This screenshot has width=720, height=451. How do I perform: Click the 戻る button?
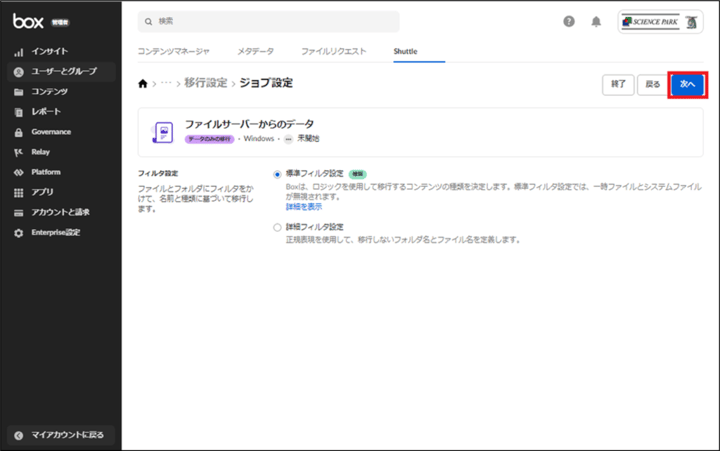pyautogui.click(x=652, y=85)
